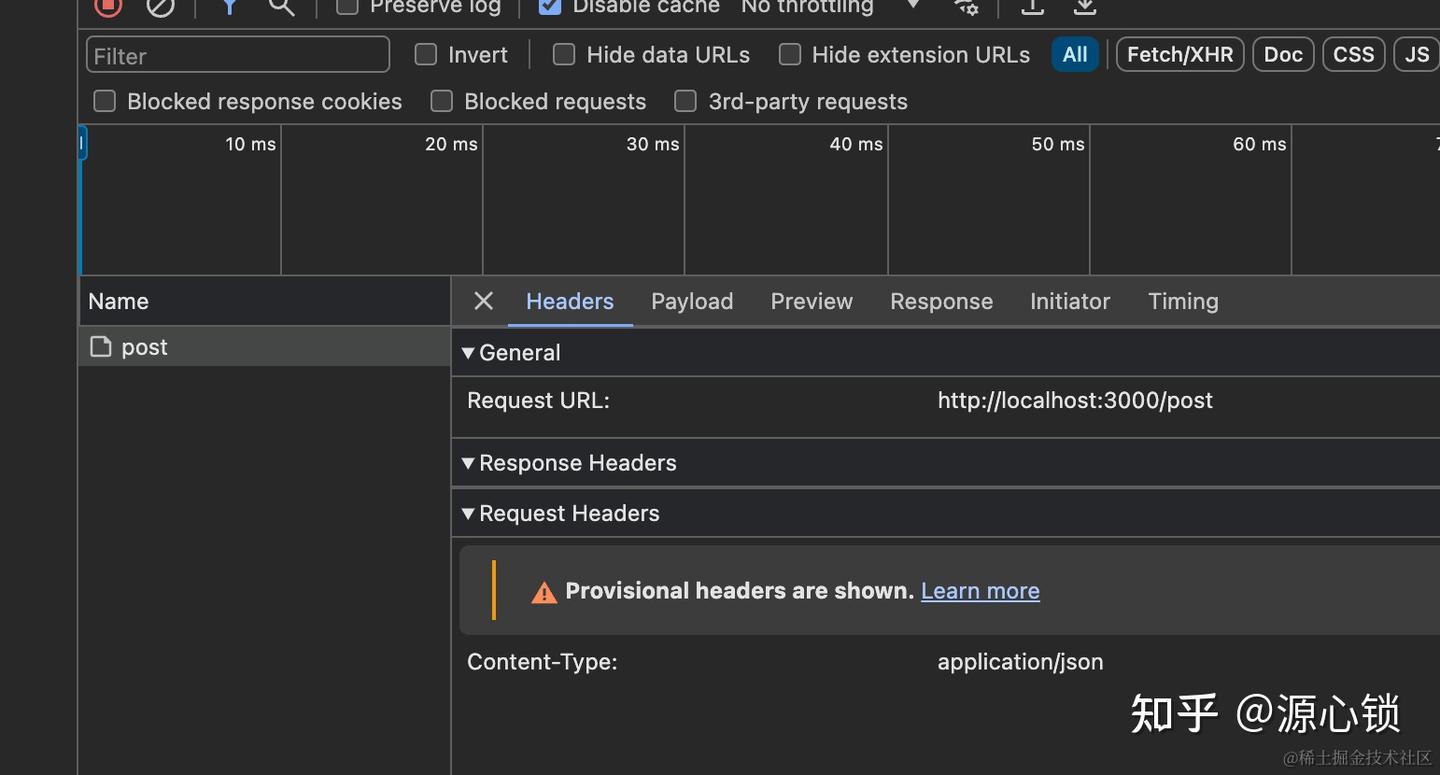Open the Learn more link

pyautogui.click(x=980, y=591)
